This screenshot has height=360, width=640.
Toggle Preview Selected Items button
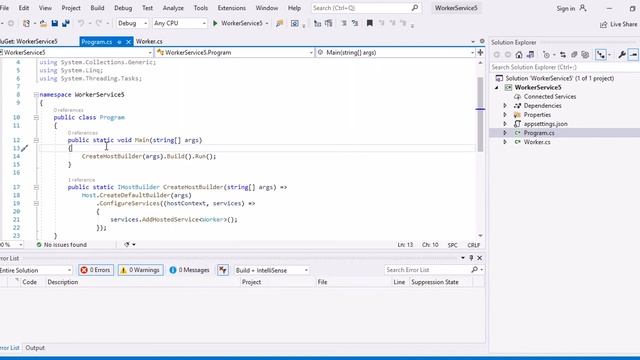[x=633, y=55]
